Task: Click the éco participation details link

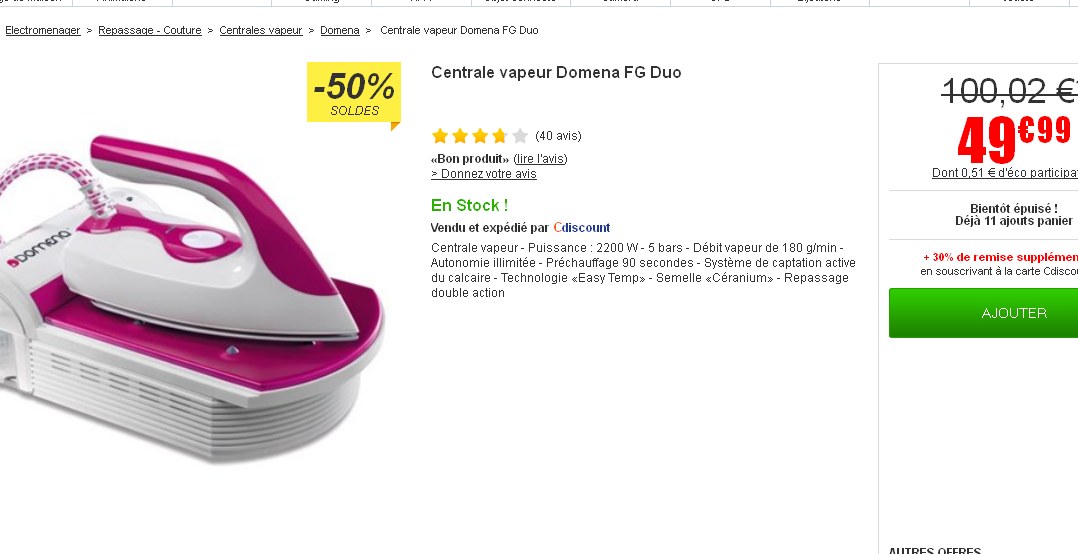Action: (x=1004, y=173)
